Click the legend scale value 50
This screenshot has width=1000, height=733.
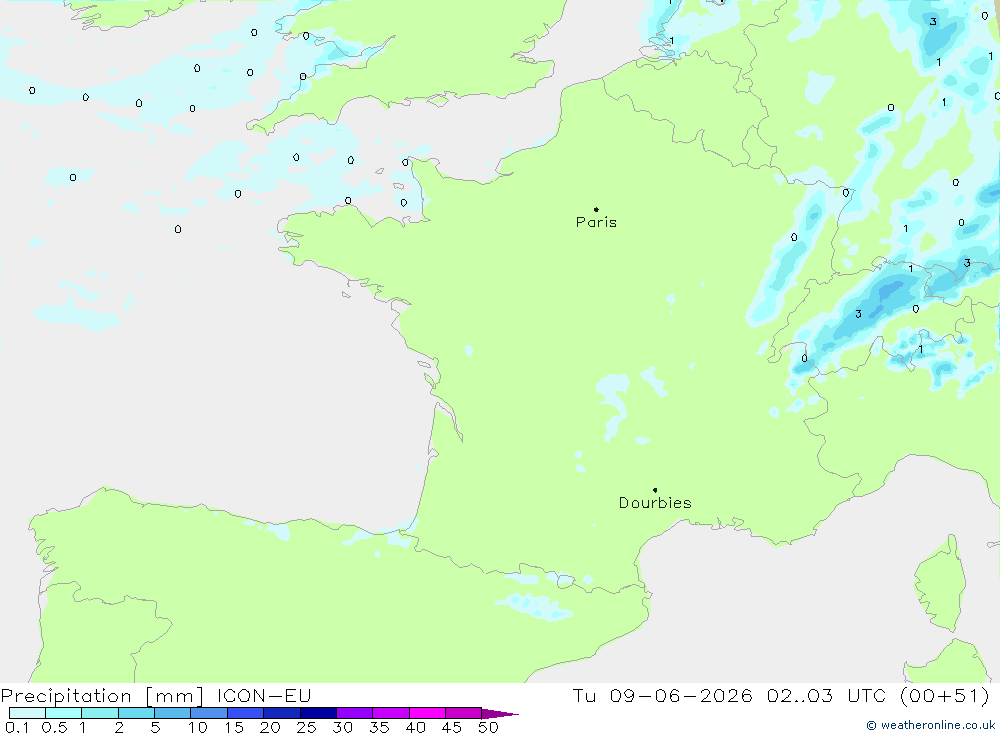(488, 727)
